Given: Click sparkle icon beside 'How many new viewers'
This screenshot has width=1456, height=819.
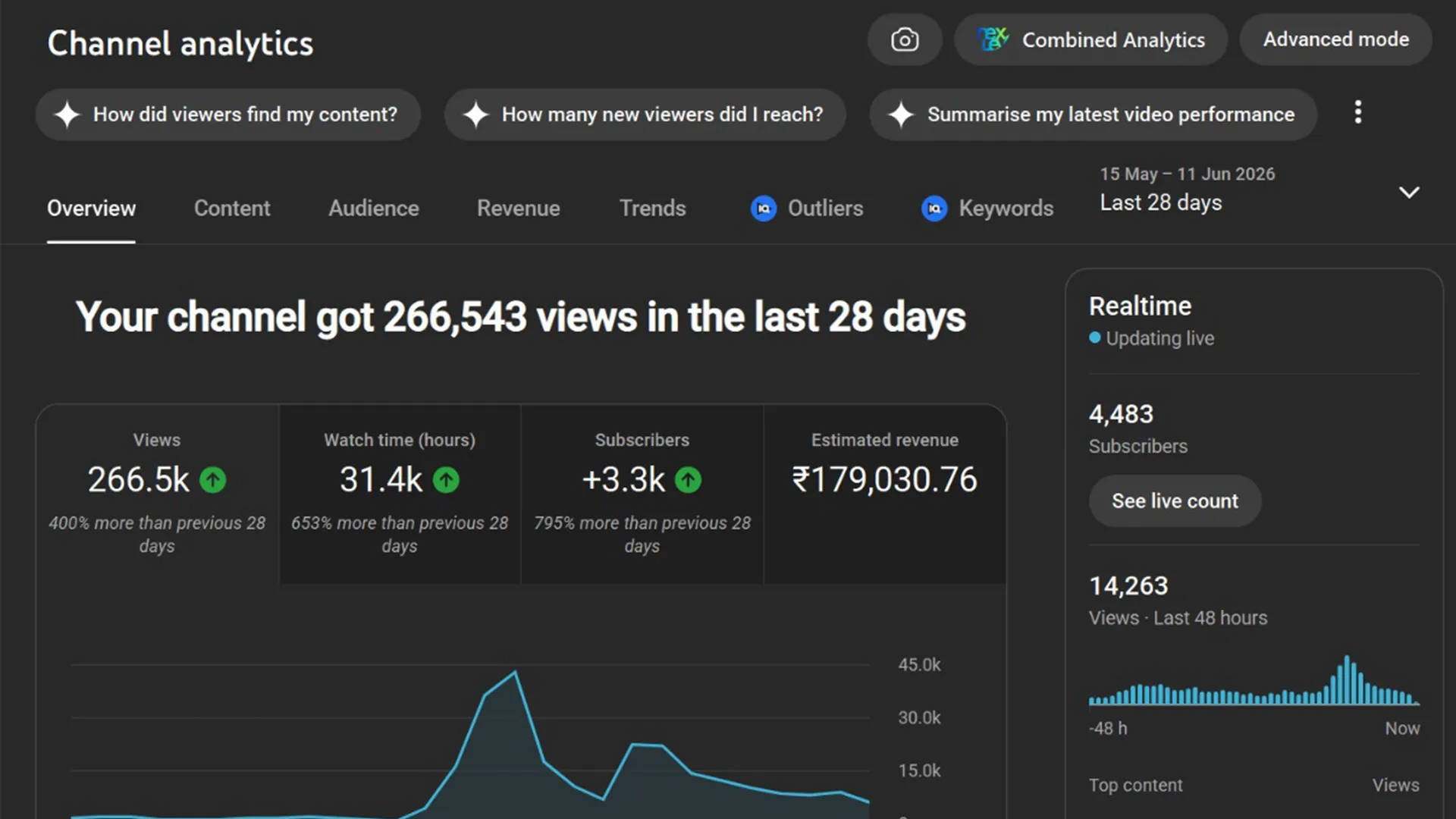Looking at the screenshot, I should pos(476,115).
